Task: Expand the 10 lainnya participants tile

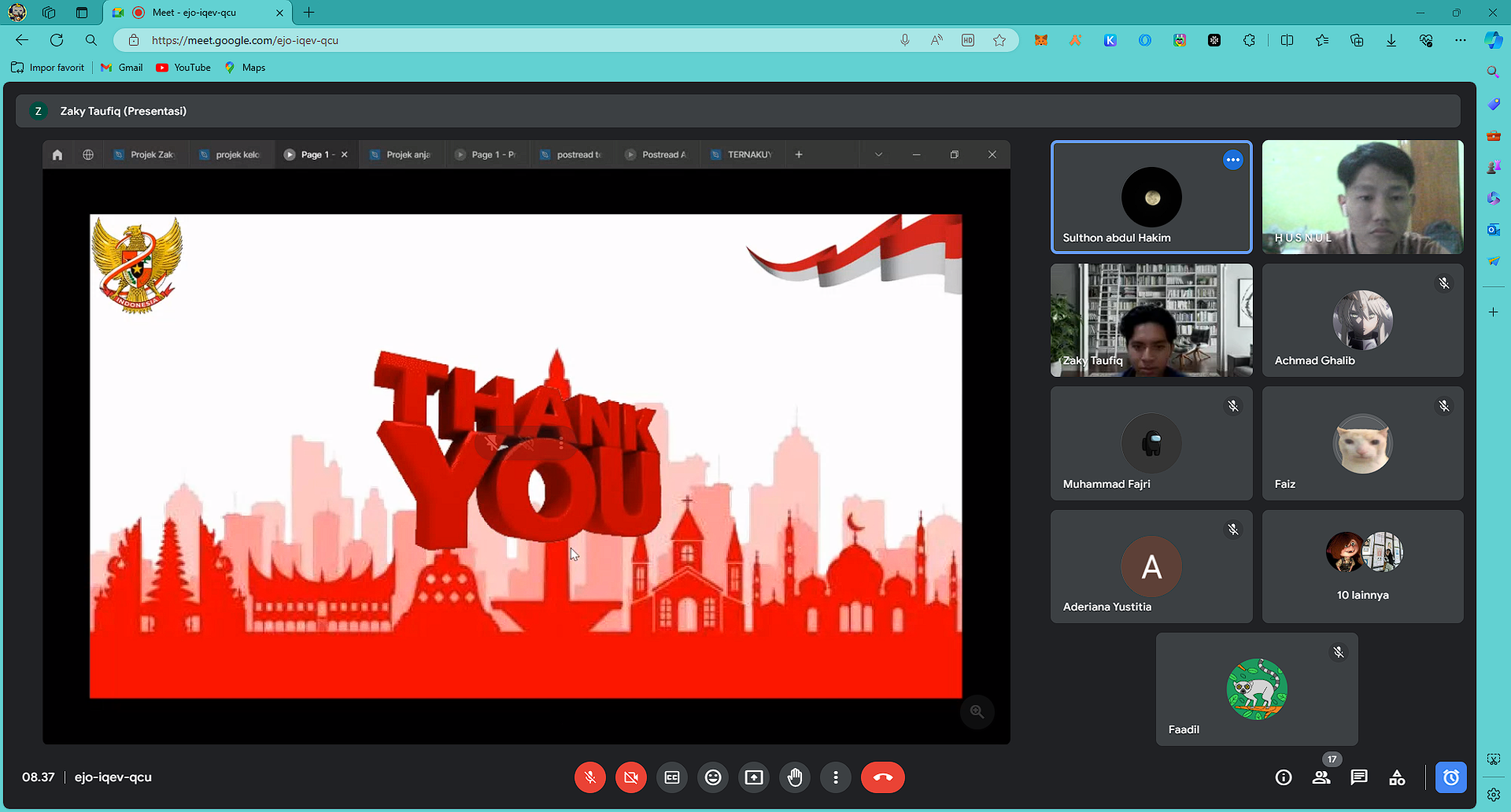Action: click(1362, 567)
